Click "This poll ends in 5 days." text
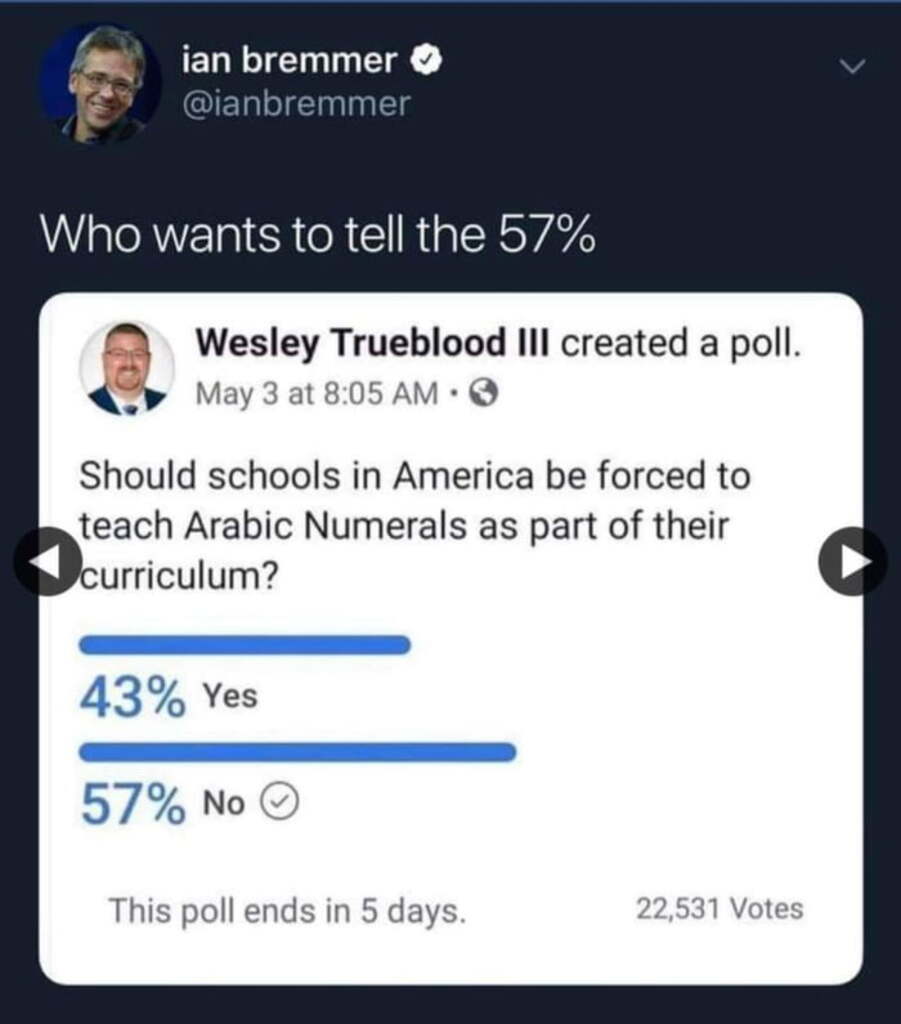Image resolution: width=901 pixels, height=1024 pixels. click(288, 910)
